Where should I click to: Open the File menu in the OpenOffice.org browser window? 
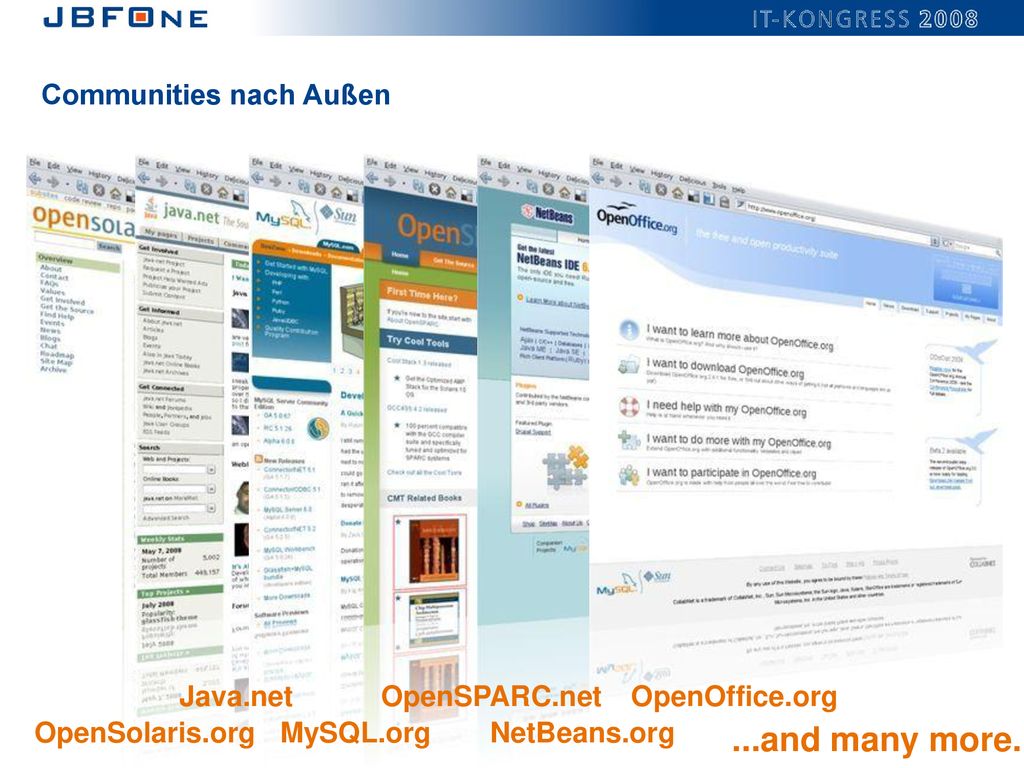(597, 162)
